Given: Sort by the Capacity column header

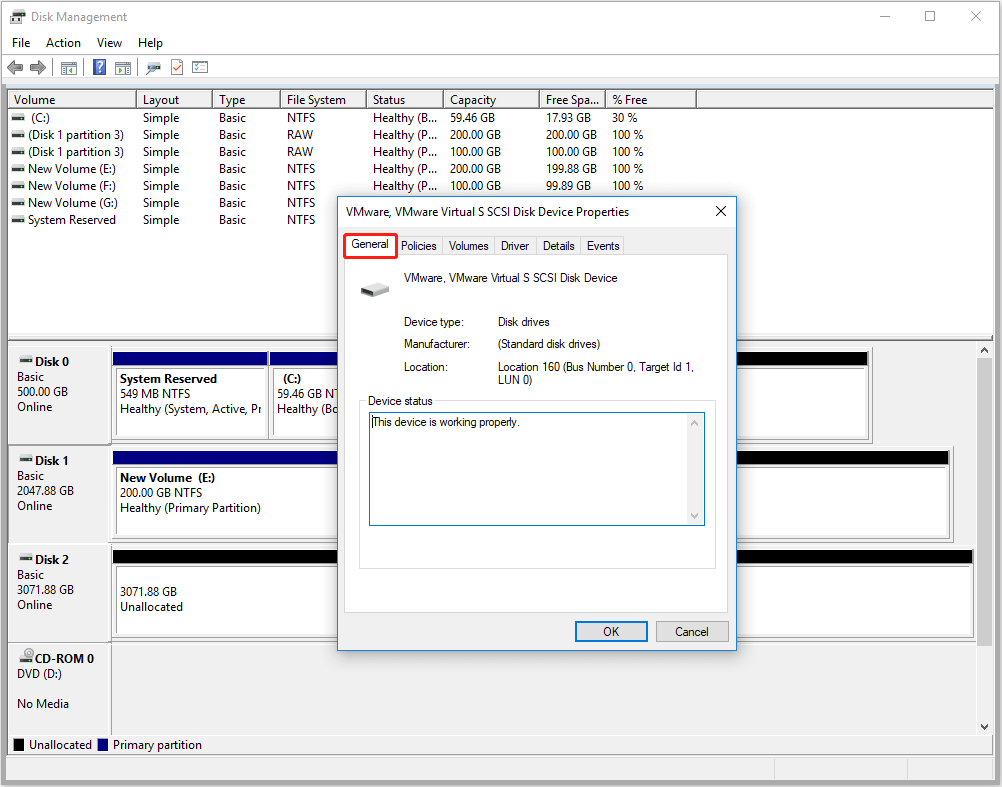Looking at the screenshot, I should [x=491, y=100].
